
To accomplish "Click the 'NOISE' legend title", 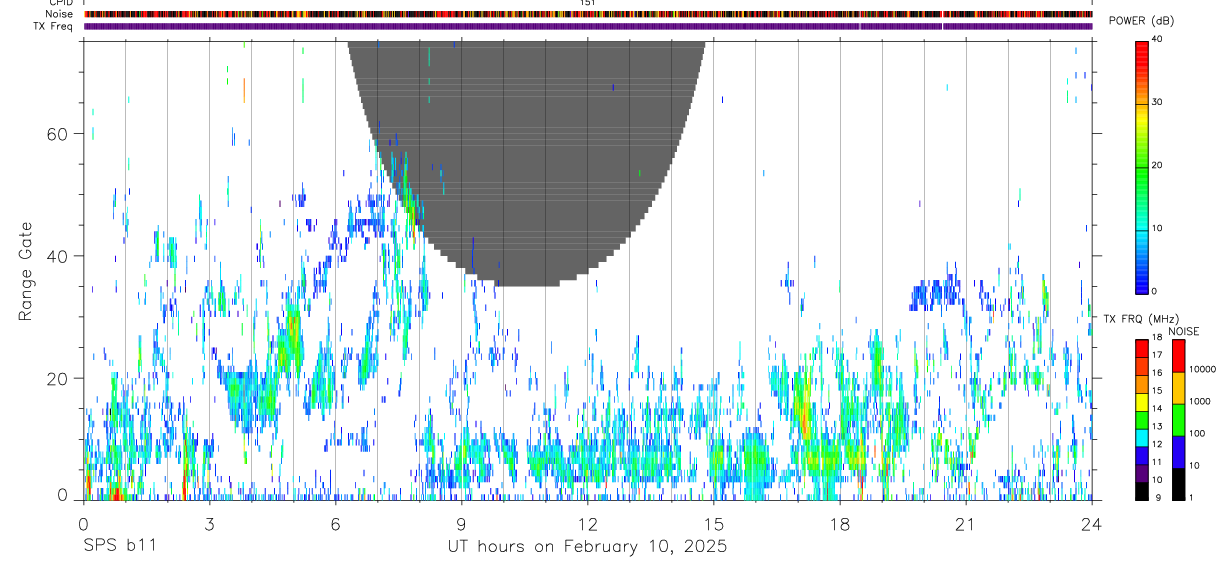I will [1183, 331].
